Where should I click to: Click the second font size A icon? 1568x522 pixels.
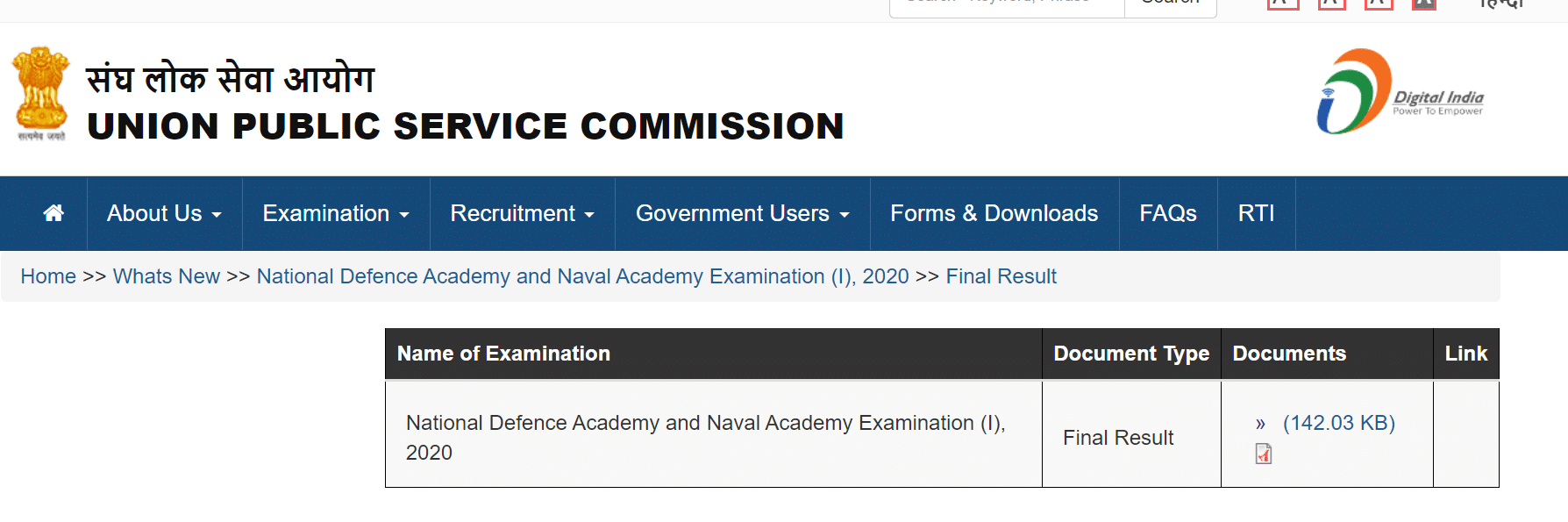click(1331, 4)
